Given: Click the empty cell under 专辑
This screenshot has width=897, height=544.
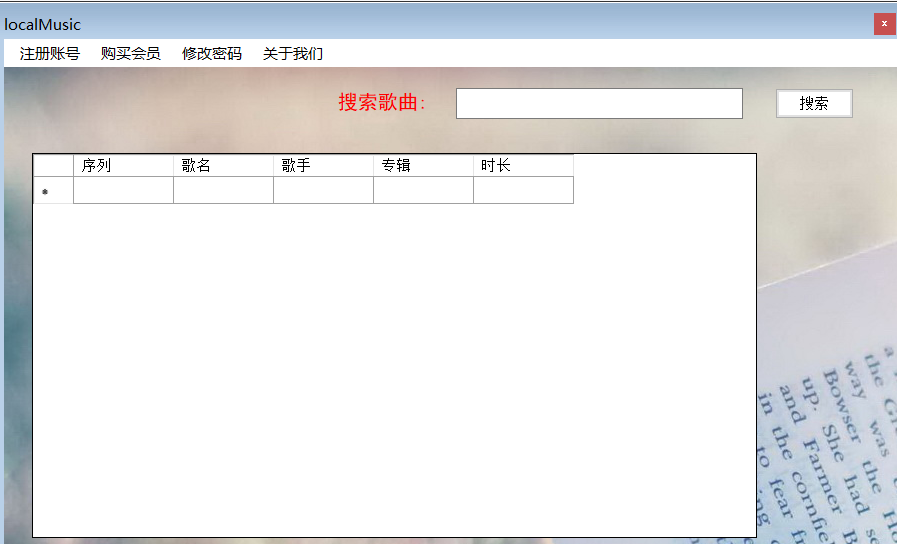Looking at the screenshot, I should tap(423, 190).
